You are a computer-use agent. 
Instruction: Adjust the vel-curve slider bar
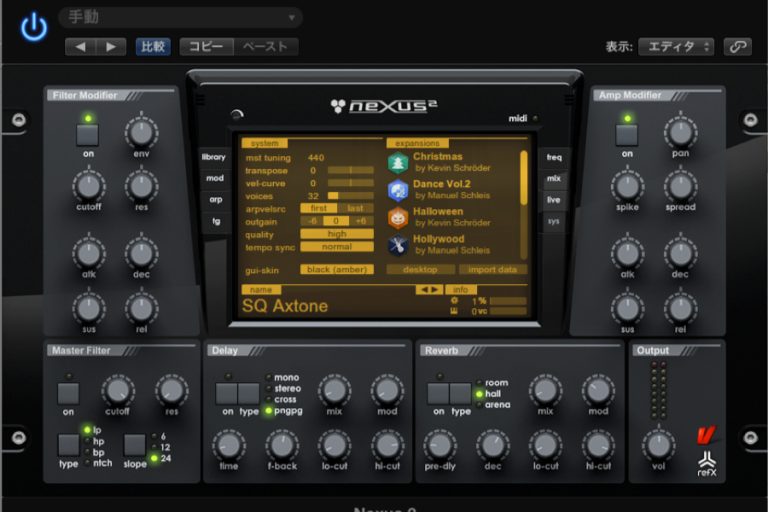pyautogui.click(x=351, y=183)
